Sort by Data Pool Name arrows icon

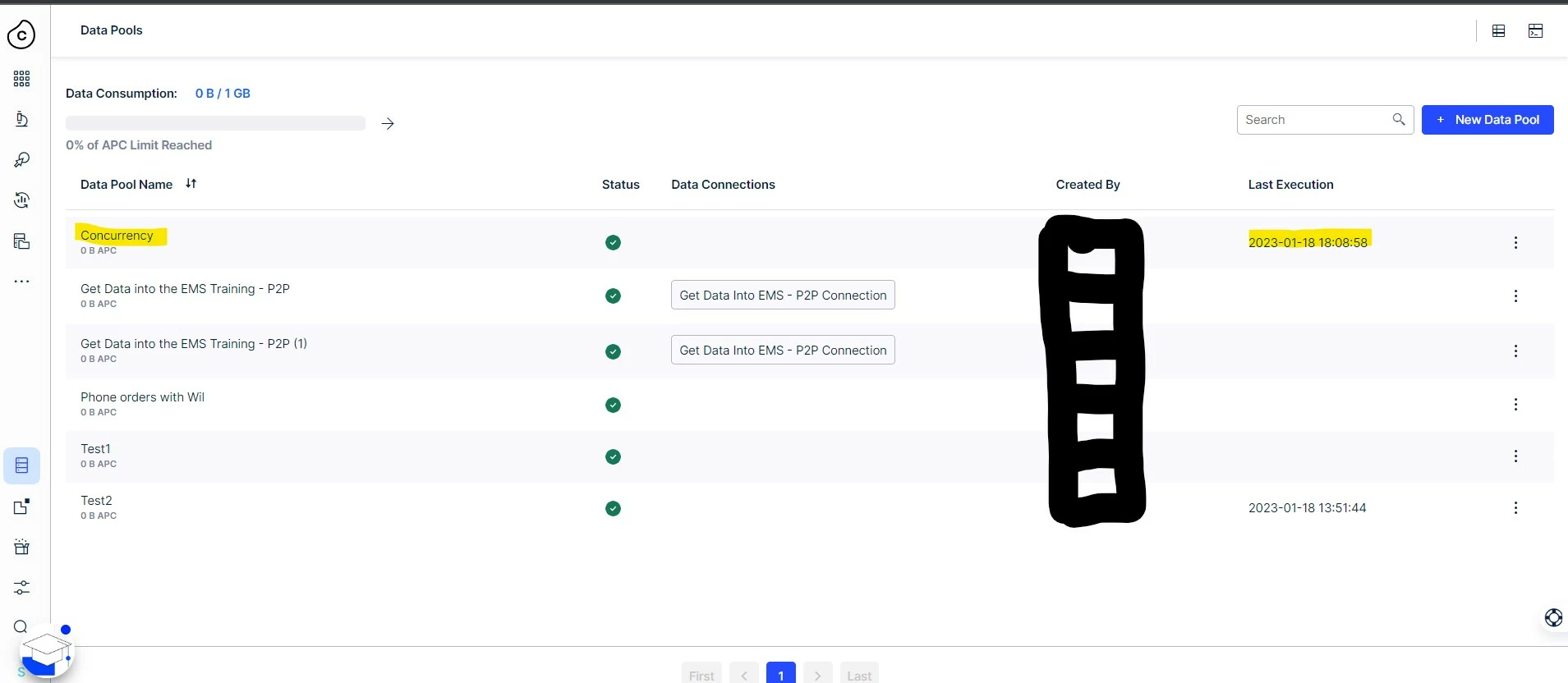pos(191,184)
